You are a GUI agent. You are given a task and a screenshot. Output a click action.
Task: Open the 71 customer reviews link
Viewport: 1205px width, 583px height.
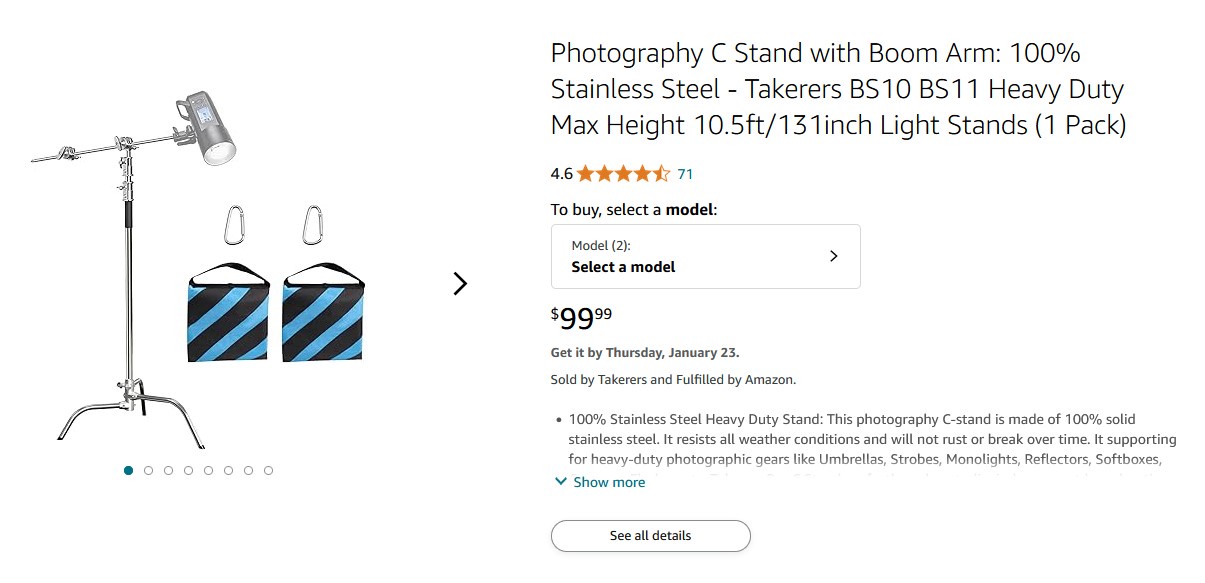point(685,174)
